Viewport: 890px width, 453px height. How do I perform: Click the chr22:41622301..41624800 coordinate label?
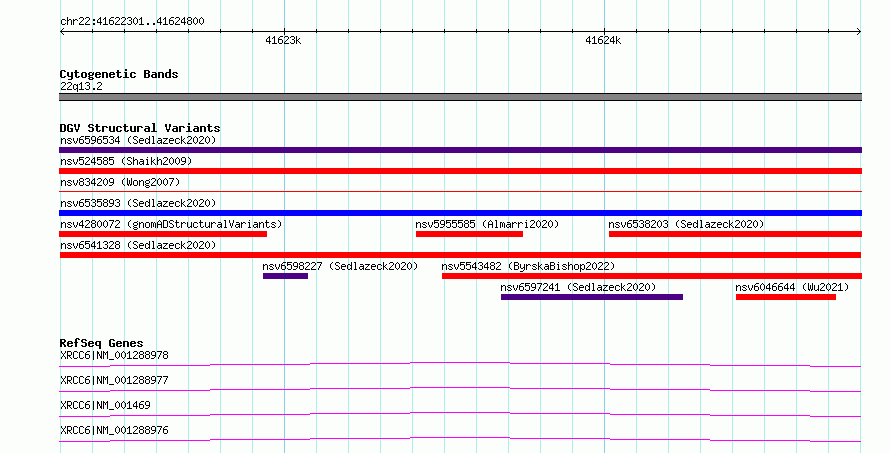coord(132,22)
